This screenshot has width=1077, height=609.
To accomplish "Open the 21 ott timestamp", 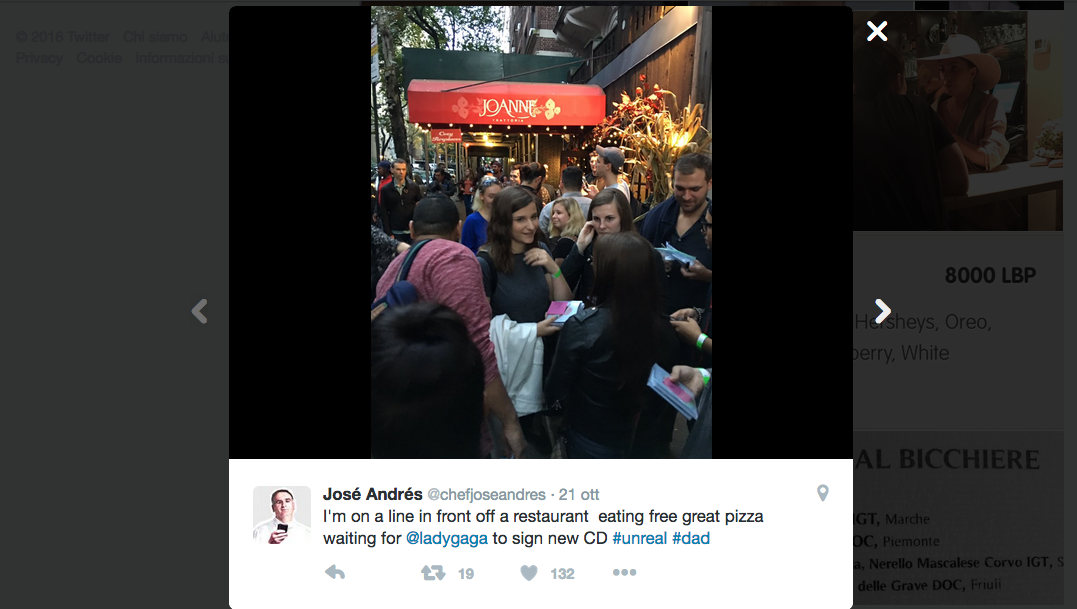I will click(578, 494).
